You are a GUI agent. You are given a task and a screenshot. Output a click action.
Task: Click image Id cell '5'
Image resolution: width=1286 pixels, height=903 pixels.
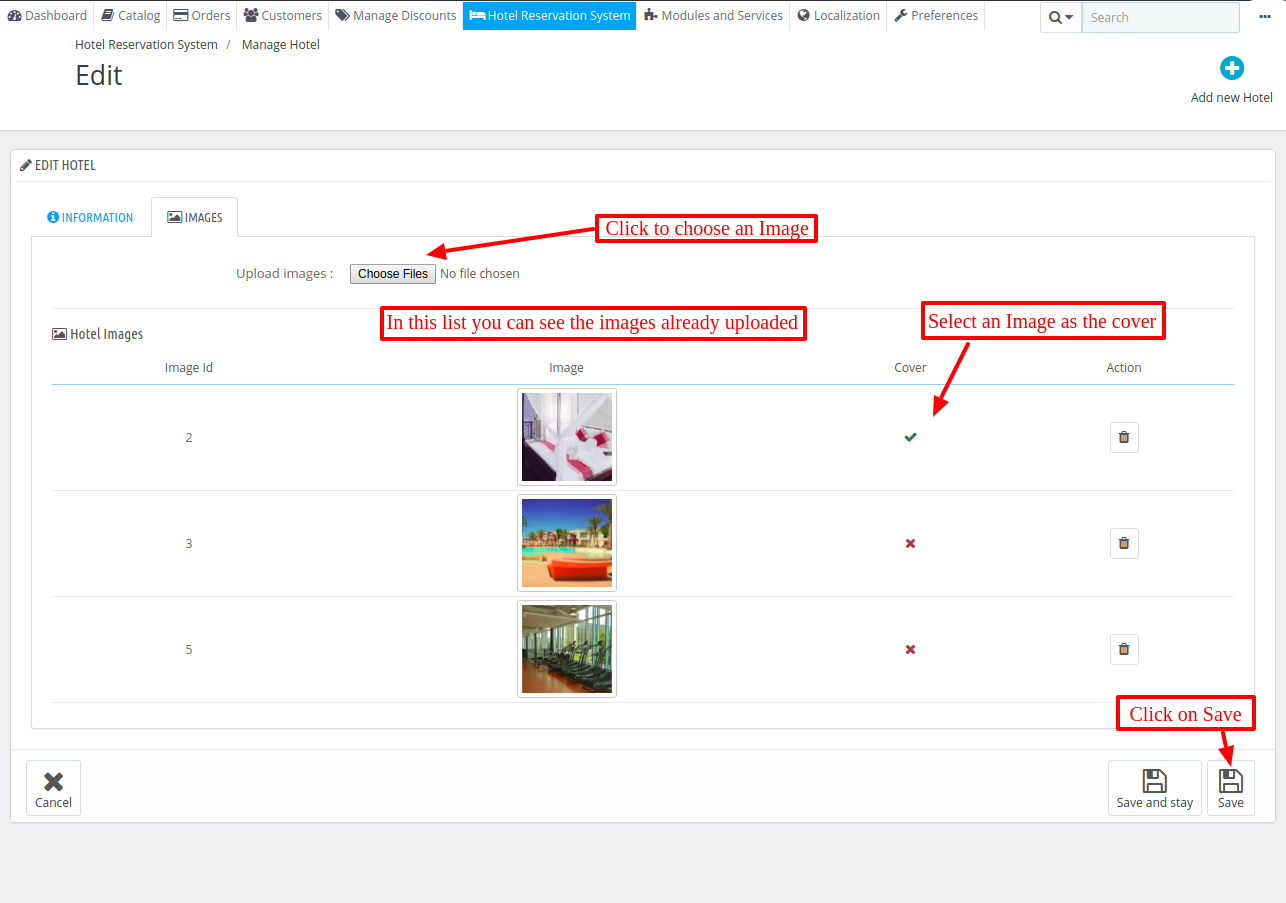pyautogui.click(x=189, y=649)
